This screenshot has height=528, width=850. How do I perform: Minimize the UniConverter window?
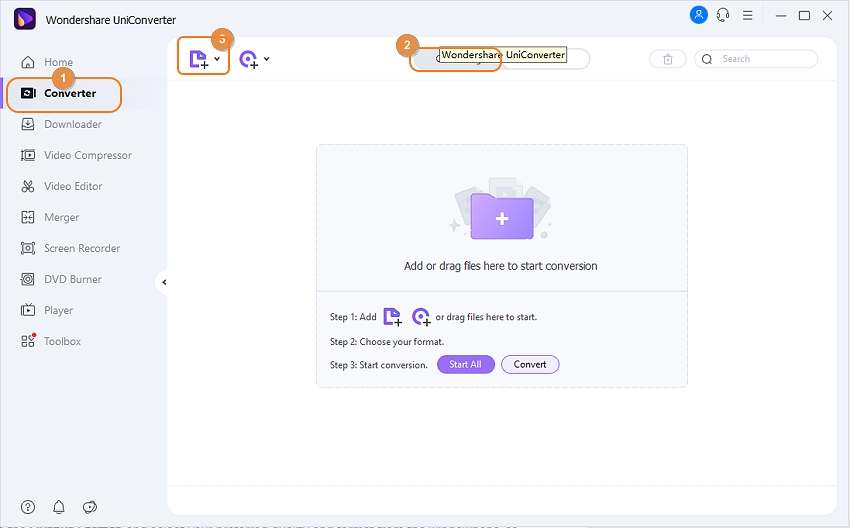(x=781, y=16)
